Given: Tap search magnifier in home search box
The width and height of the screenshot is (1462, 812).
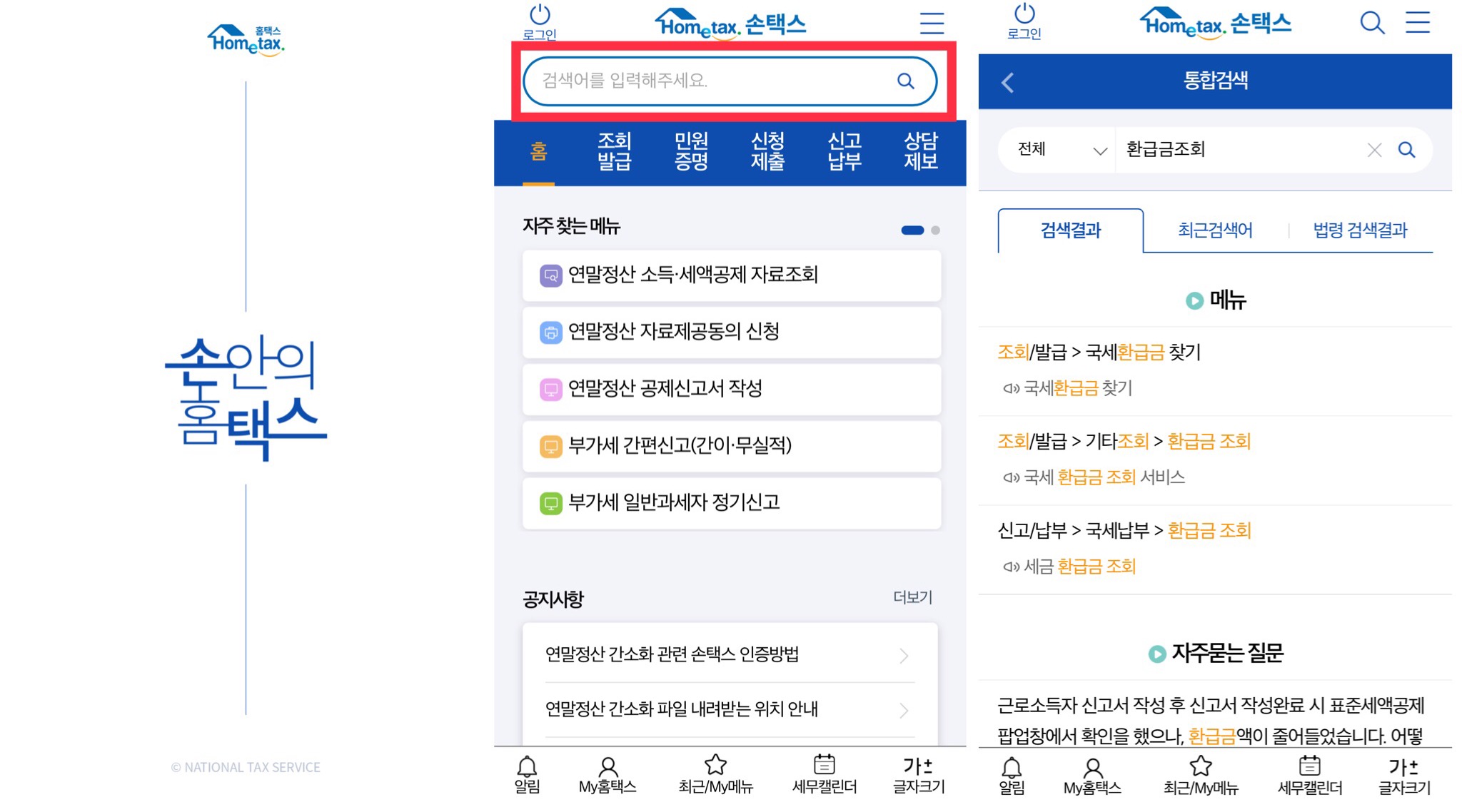Looking at the screenshot, I should coord(906,81).
